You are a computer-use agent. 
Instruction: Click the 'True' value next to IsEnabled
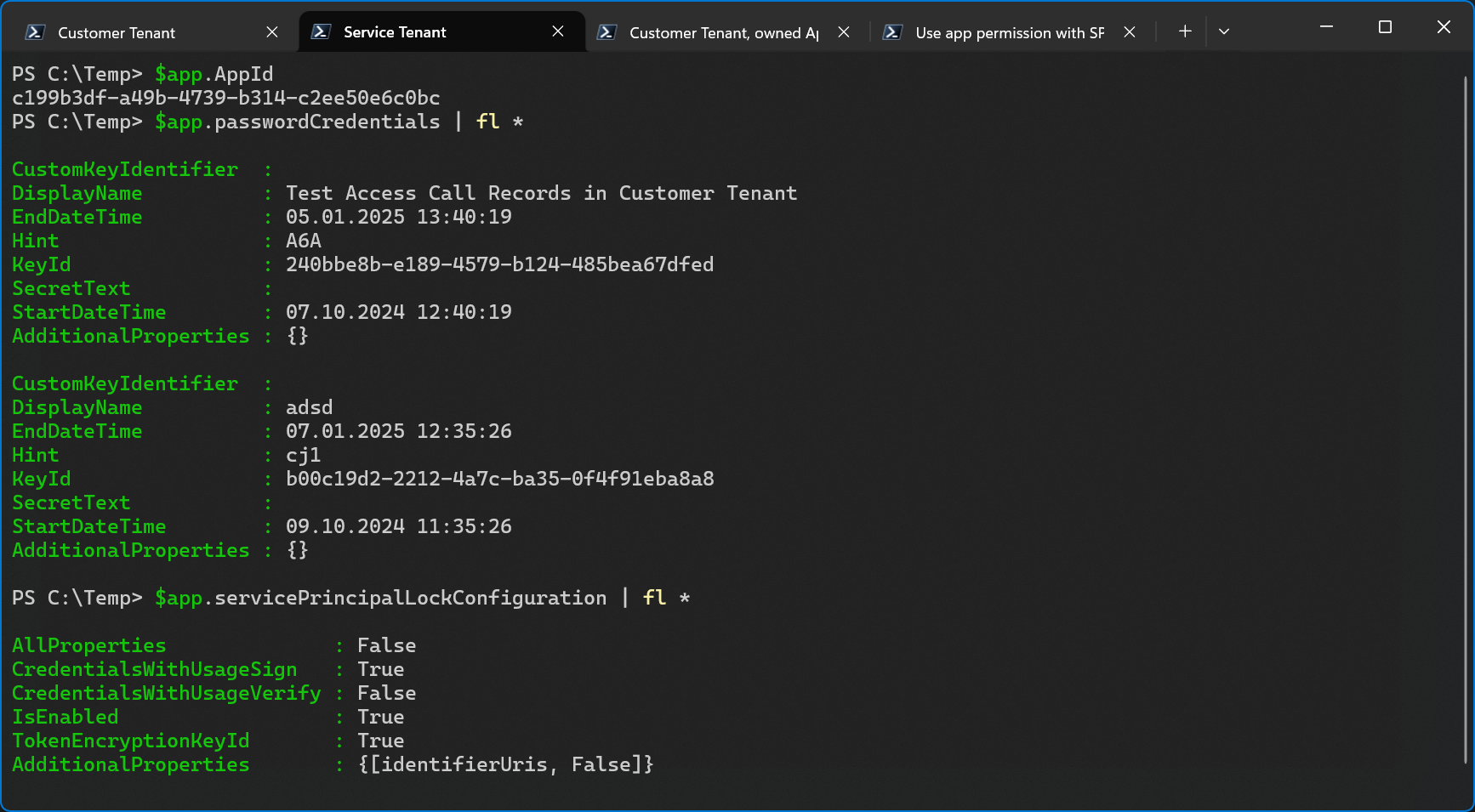380,717
